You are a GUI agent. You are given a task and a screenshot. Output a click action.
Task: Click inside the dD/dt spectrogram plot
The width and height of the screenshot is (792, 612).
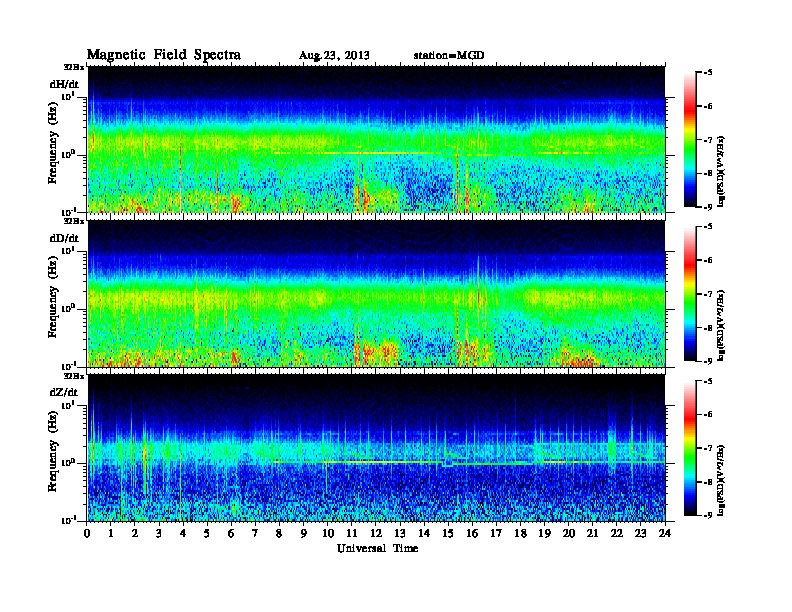pos(376,293)
